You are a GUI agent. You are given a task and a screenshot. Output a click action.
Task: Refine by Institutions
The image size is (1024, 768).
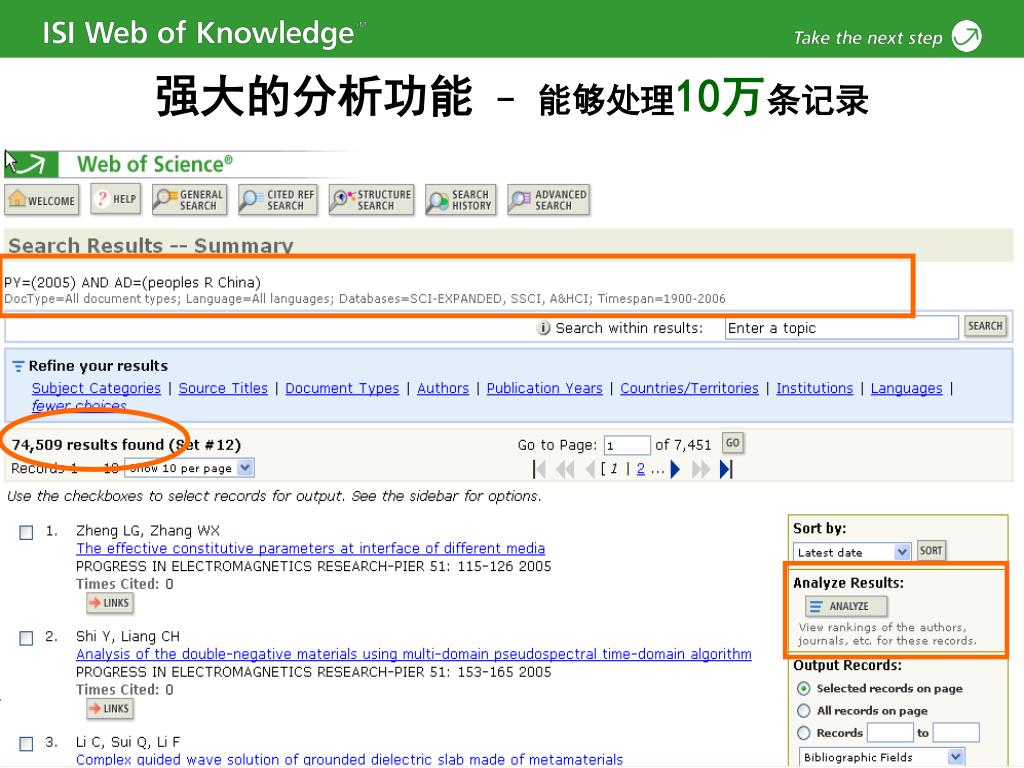pos(814,388)
